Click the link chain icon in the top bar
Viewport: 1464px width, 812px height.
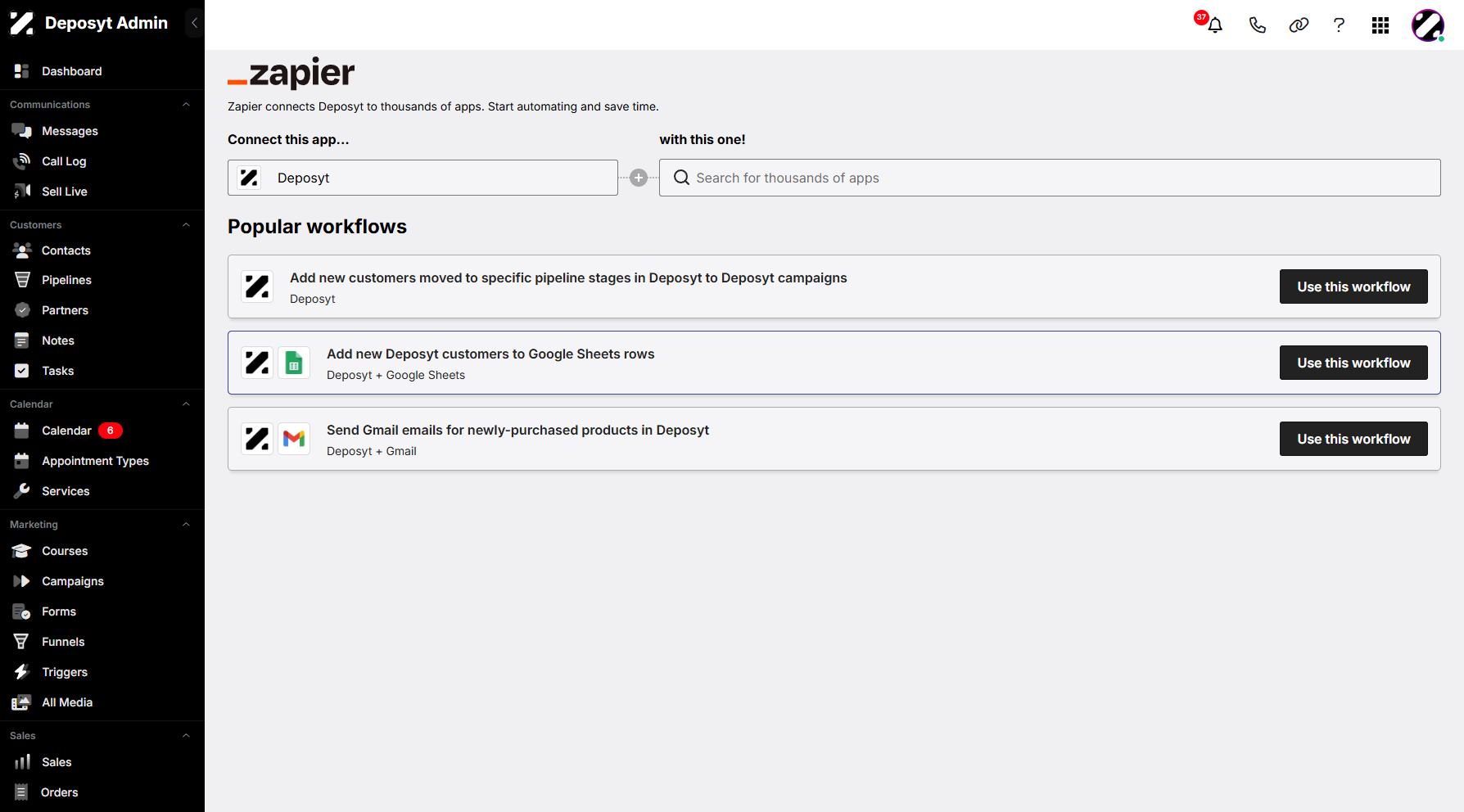[1299, 25]
